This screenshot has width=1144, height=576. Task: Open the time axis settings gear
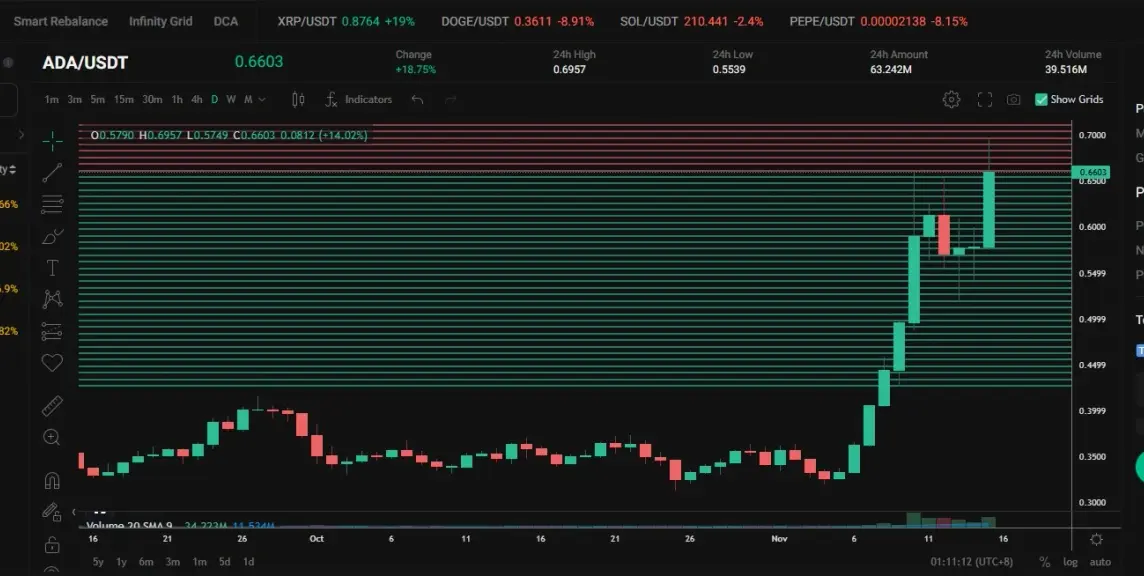(x=1097, y=539)
